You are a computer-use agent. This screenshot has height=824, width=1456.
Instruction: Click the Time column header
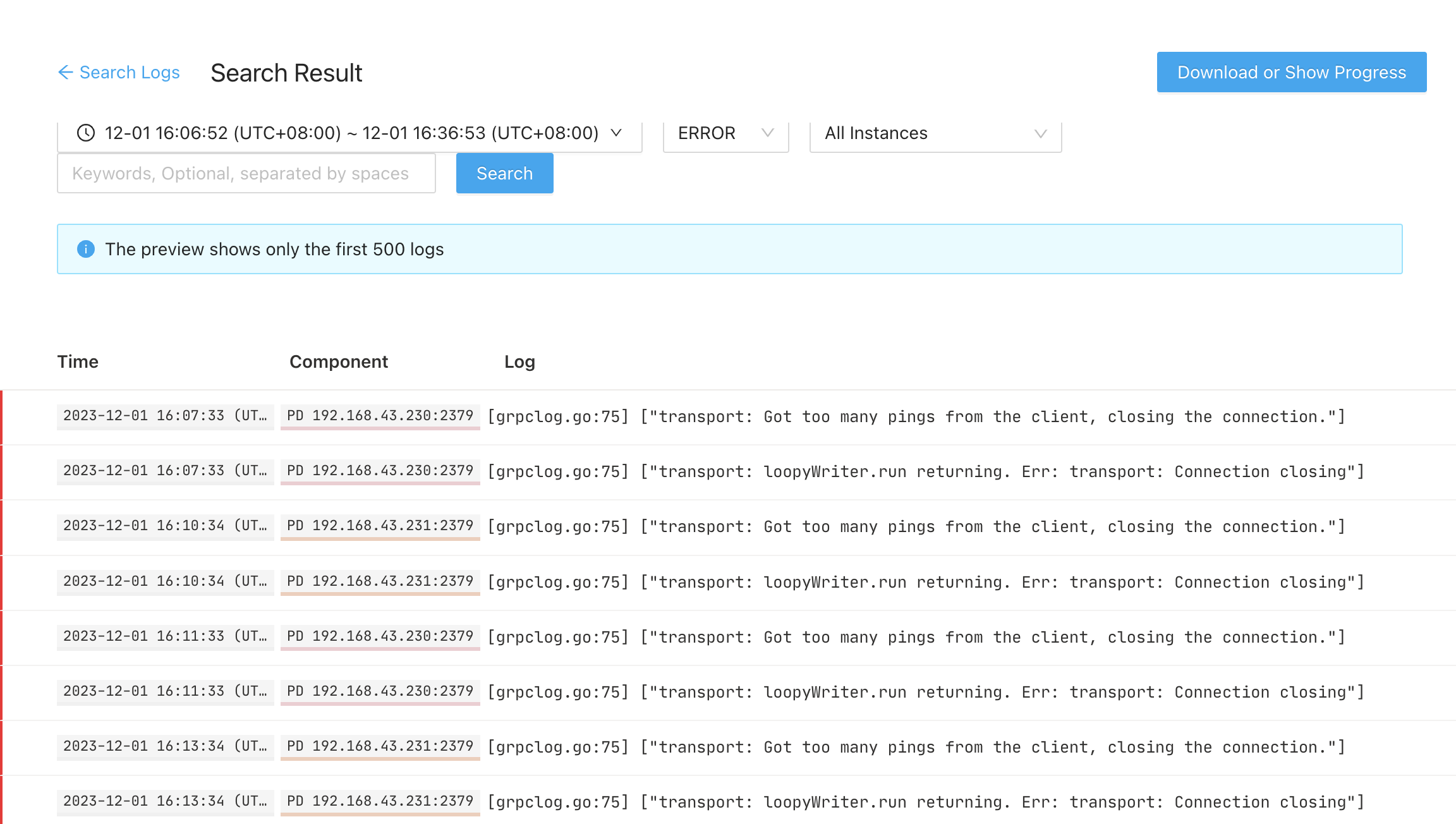[78, 361]
